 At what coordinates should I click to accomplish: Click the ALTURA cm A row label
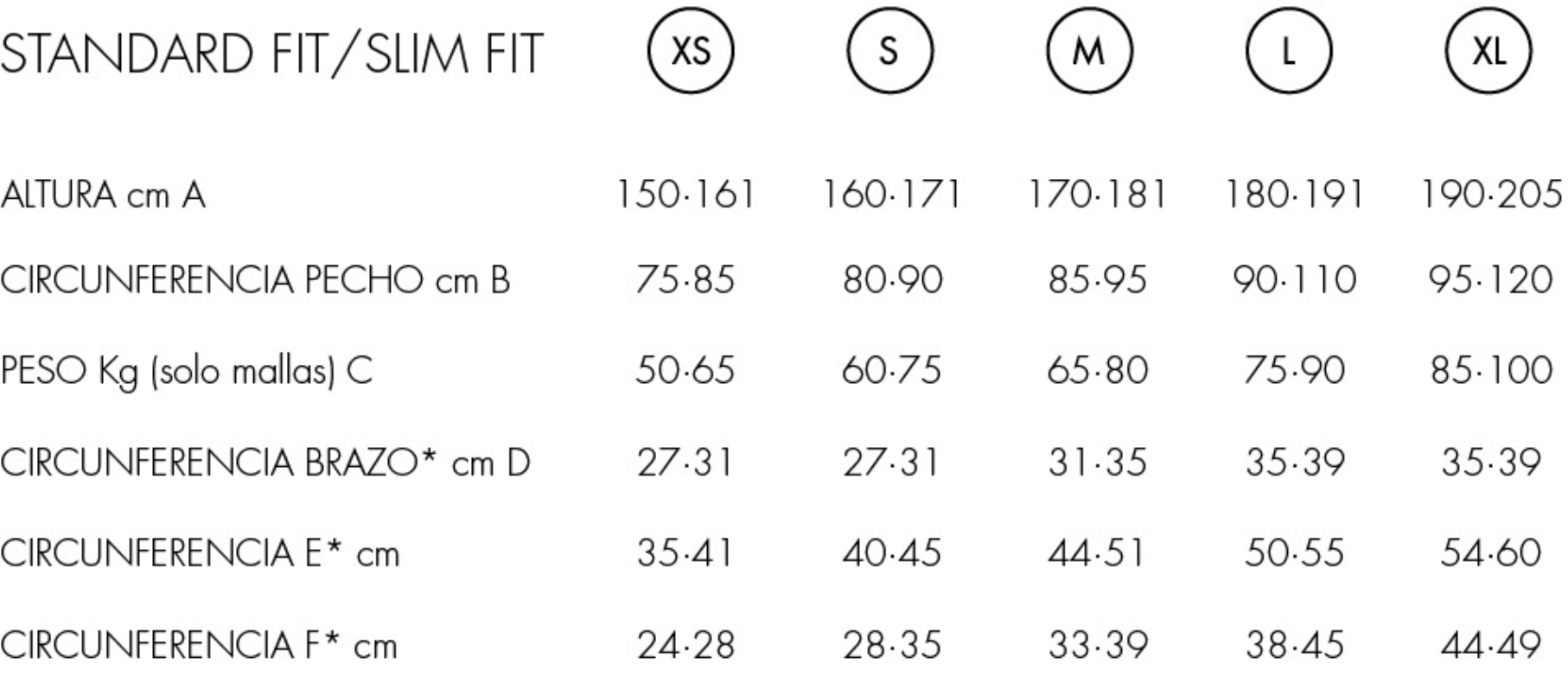click(x=103, y=195)
